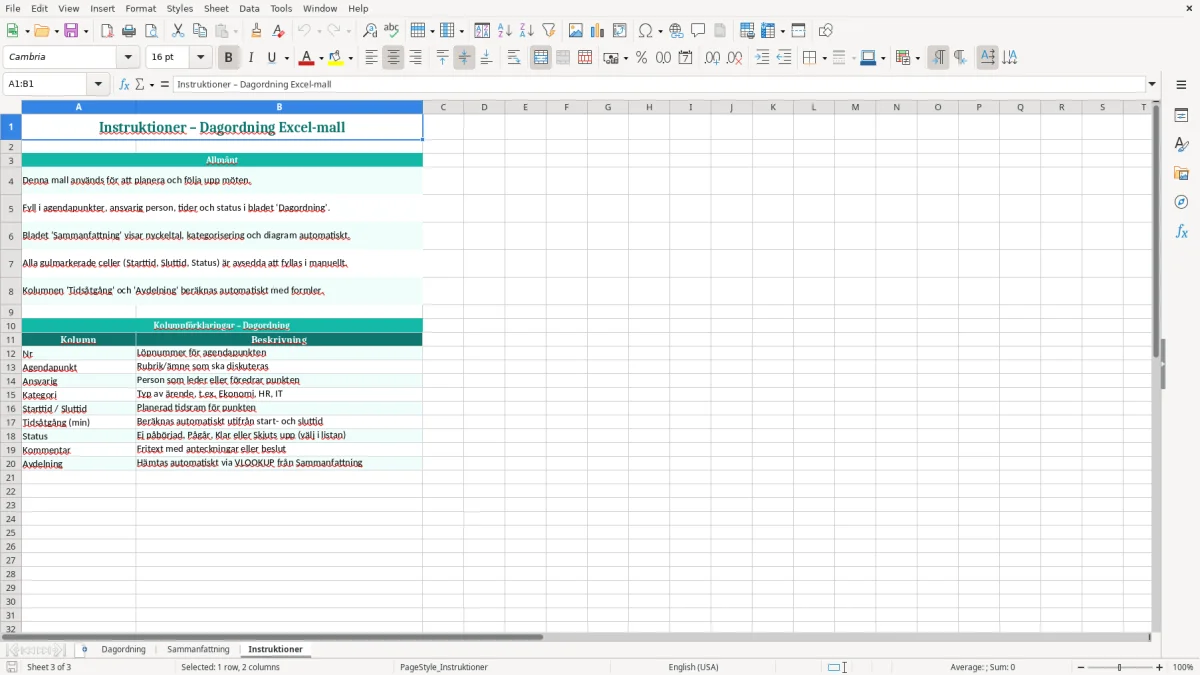
Task: Expand Name Box dropdown
Action: click(x=98, y=85)
